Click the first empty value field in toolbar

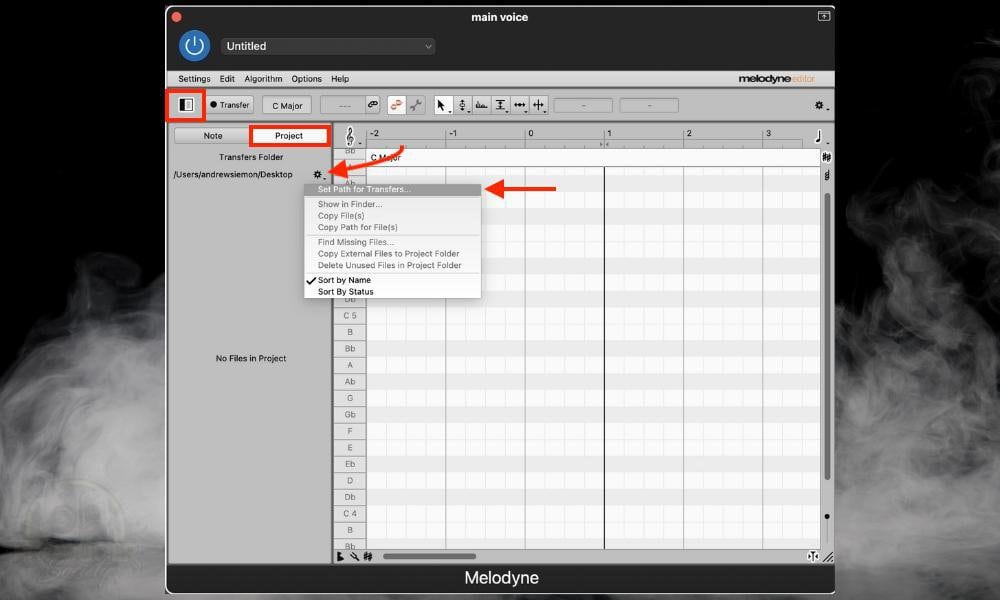coord(583,105)
